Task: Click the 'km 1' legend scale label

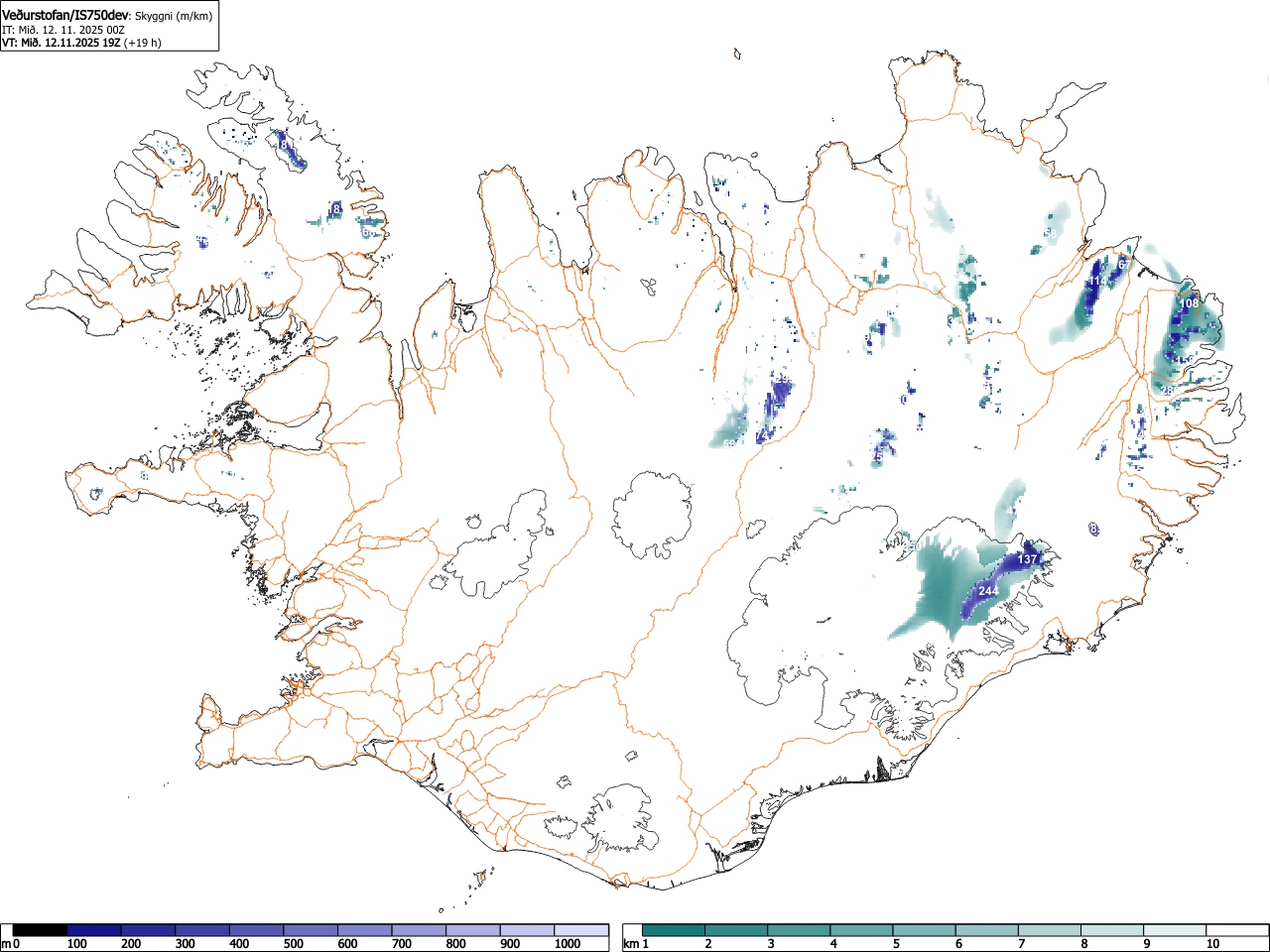Action: pyautogui.click(x=636, y=944)
